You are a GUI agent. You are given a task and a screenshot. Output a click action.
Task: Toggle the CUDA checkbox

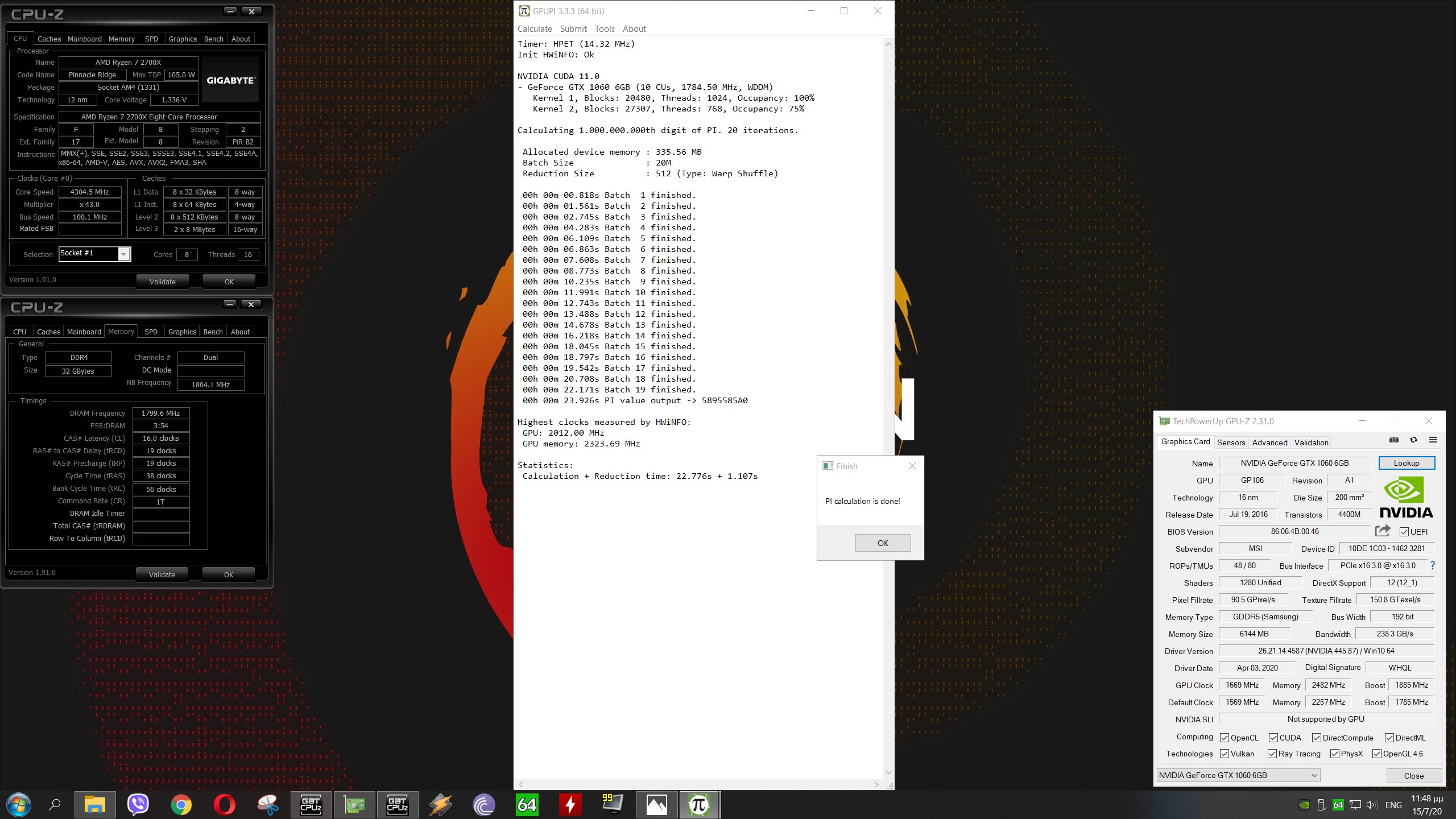pos(1273,738)
